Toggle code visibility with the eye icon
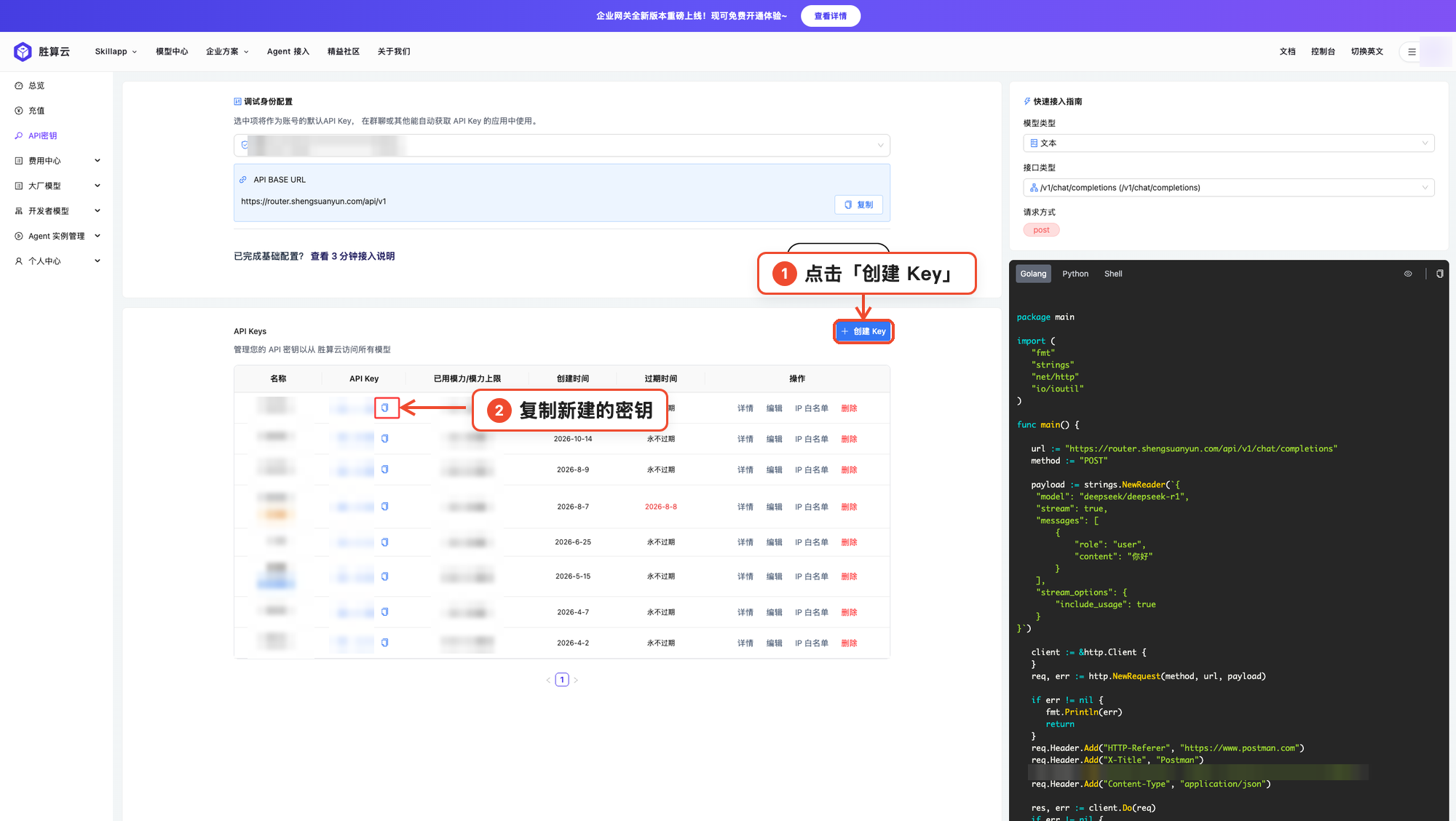Screen dimensions: 1456x821 point(1408,274)
